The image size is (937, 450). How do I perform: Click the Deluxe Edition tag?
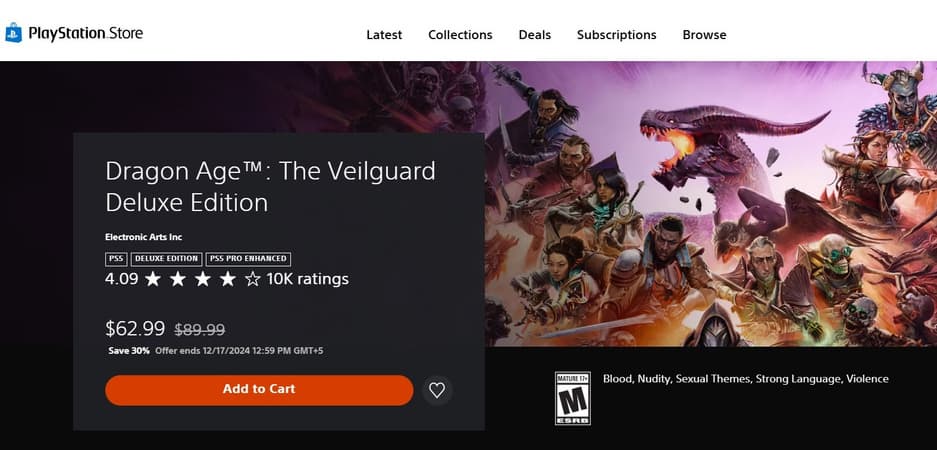pos(166,259)
